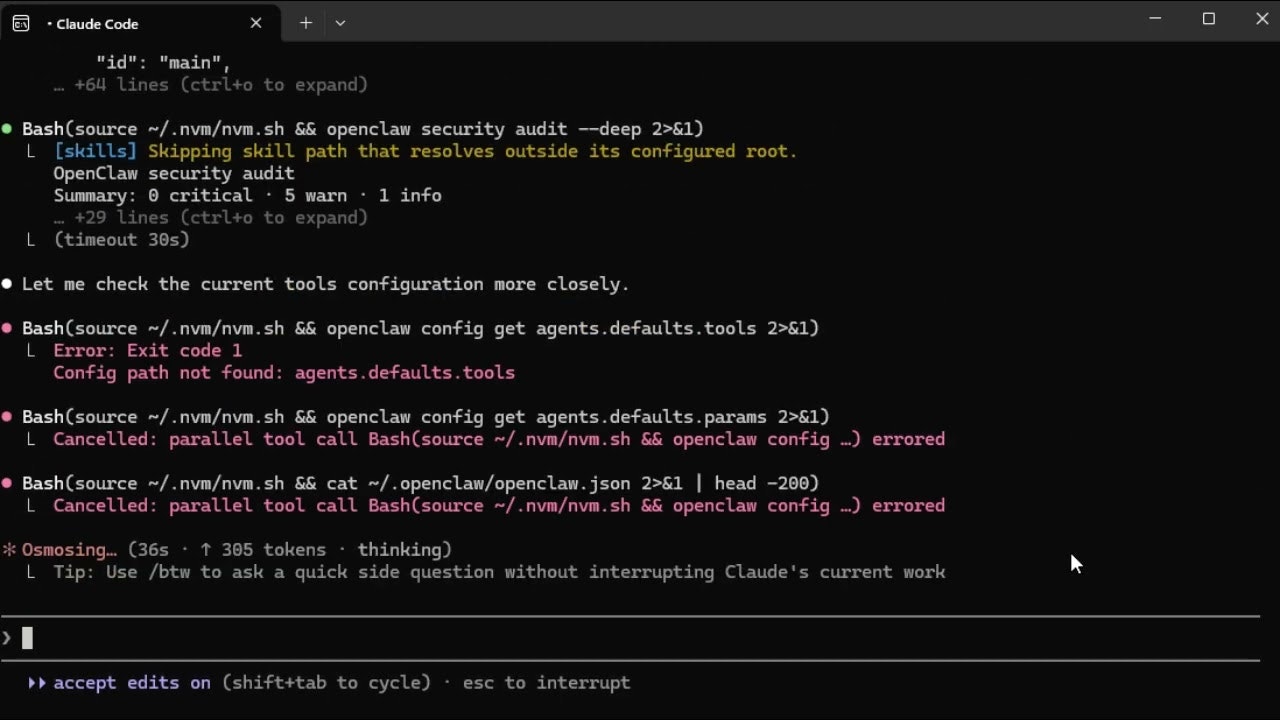Click the spinner icon beside Osmosing
Viewport: 1280px width, 720px height.
click(x=10, y=549)
